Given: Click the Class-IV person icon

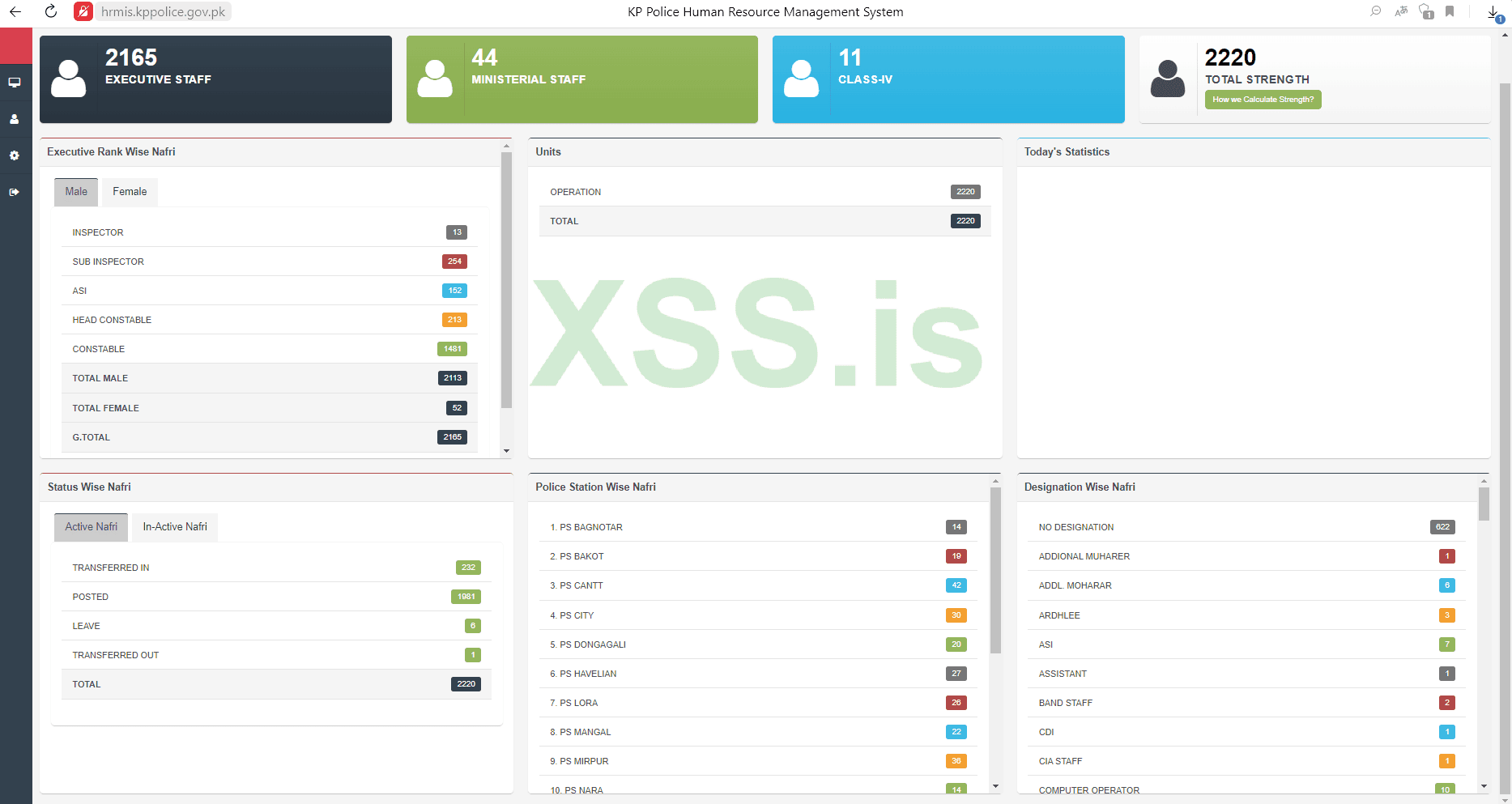Looking at the screenshot, I should click(x=802, y=79).
